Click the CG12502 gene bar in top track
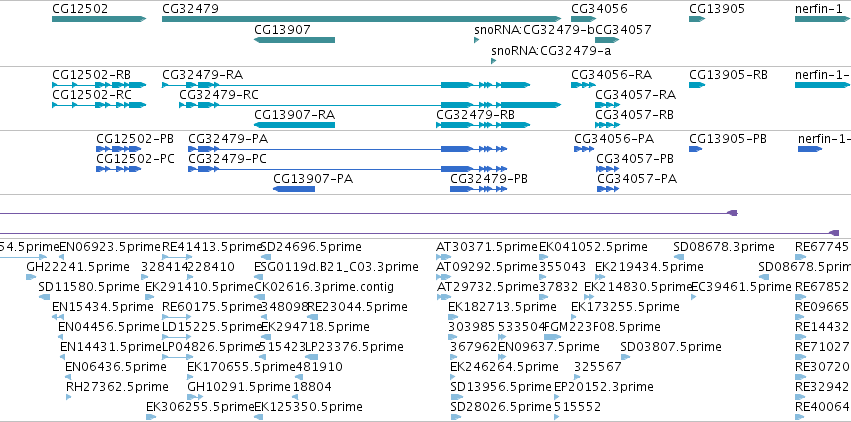The image size is (851, 422). click(99, 19)
